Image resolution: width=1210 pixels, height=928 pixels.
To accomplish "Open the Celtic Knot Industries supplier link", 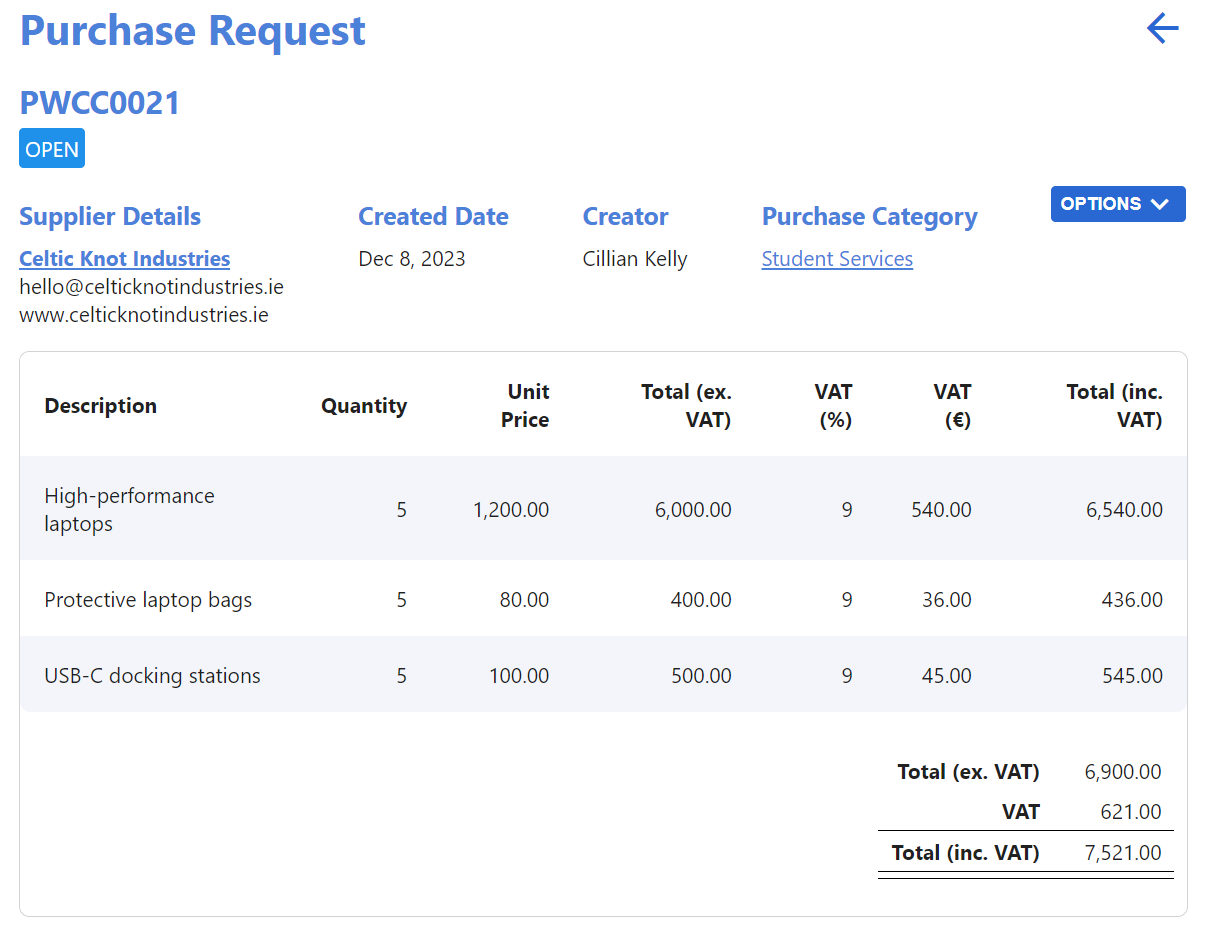I will (x=125, y=259).
